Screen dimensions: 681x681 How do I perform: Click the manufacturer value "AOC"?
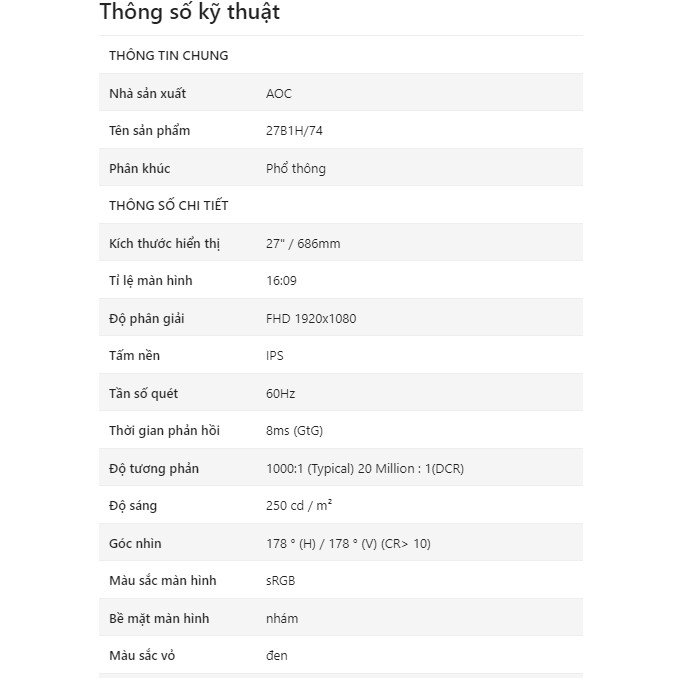279,93
